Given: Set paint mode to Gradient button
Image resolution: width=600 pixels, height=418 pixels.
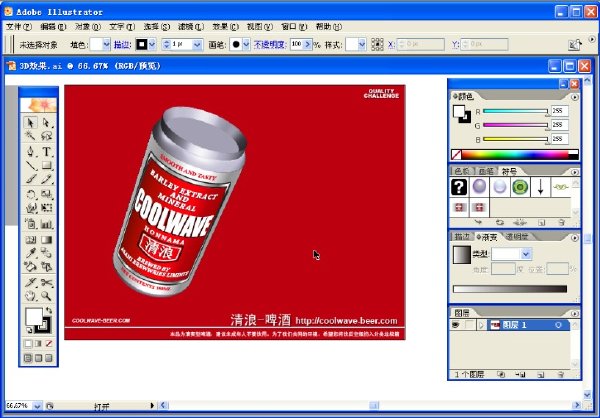Looking at the screenshot, I should [38, 344].
